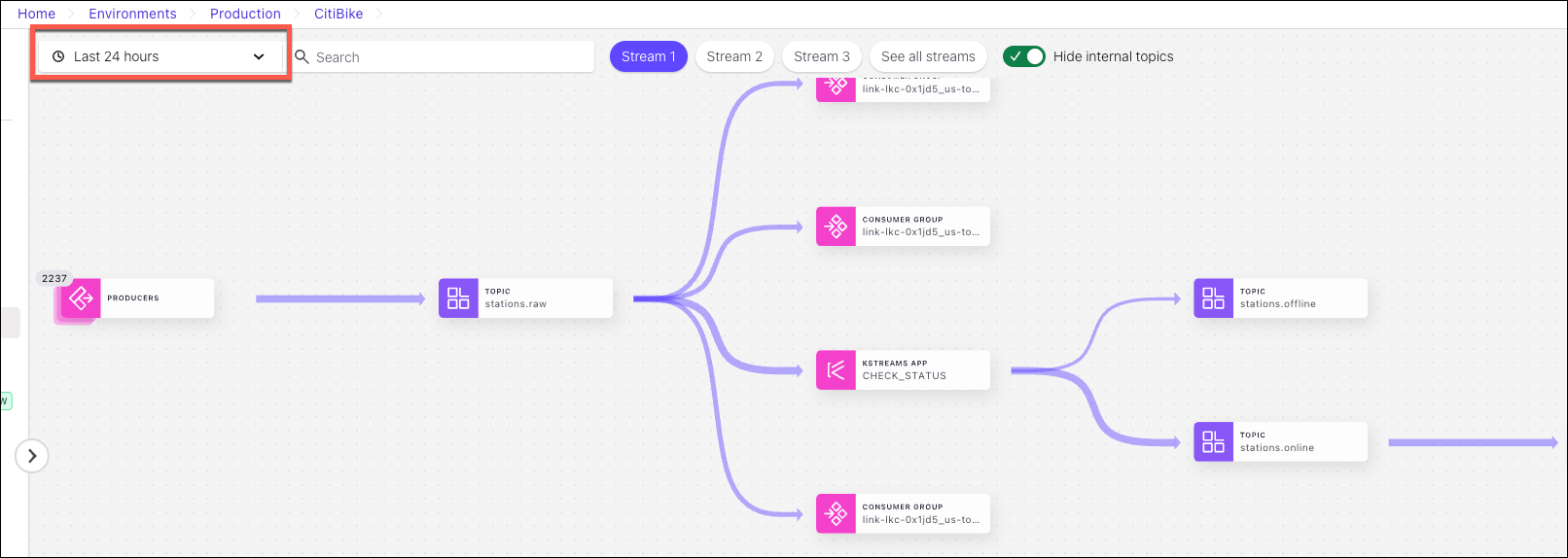
Task: Select the stations.offline topic icon
Action: [x=1213, y=298]
